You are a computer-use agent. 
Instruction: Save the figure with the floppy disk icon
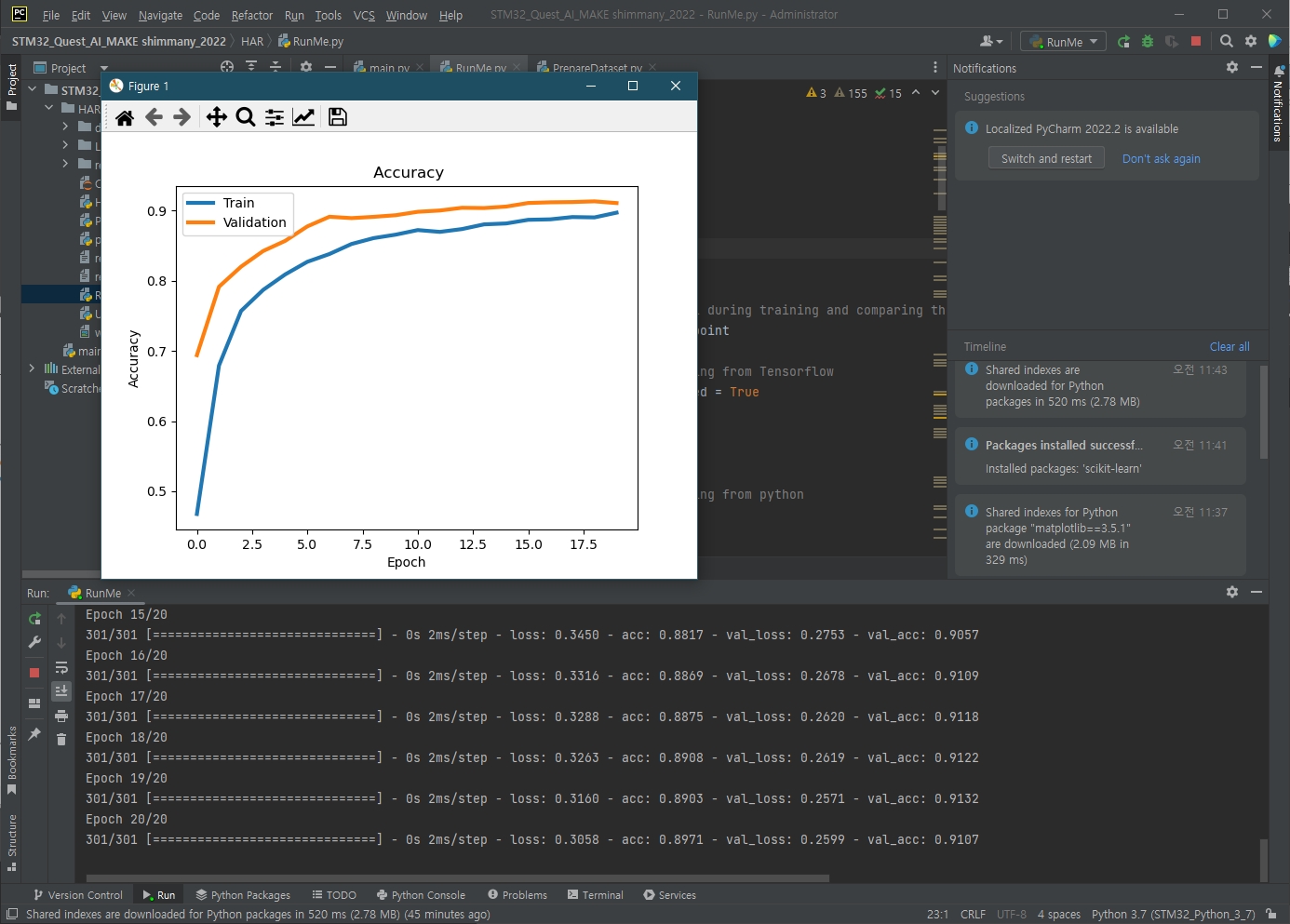coord(338,116)
